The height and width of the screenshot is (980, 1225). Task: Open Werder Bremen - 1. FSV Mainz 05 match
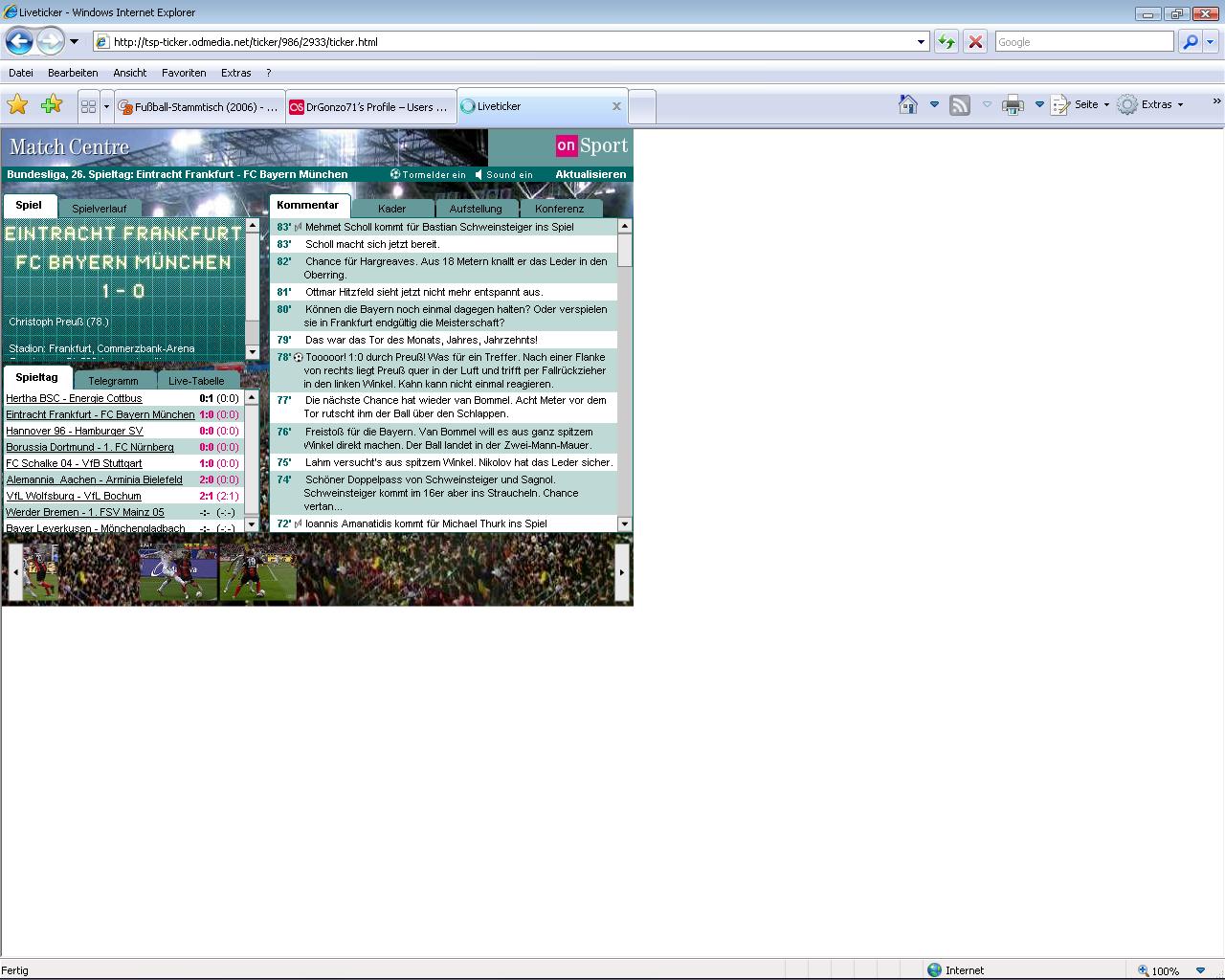click(x=85, y=512)
